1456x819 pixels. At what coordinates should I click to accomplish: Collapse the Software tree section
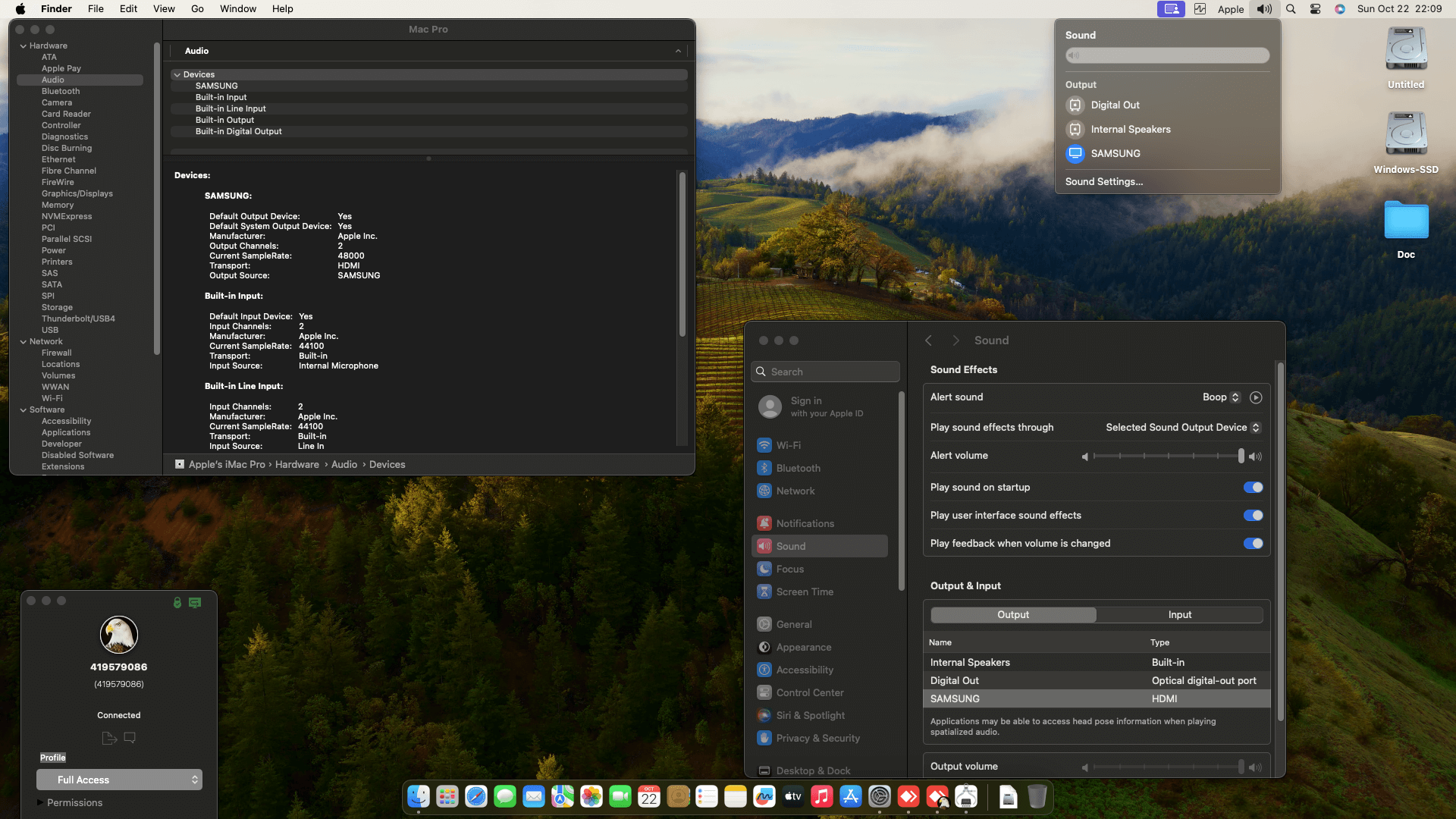(x=23, y=410)
